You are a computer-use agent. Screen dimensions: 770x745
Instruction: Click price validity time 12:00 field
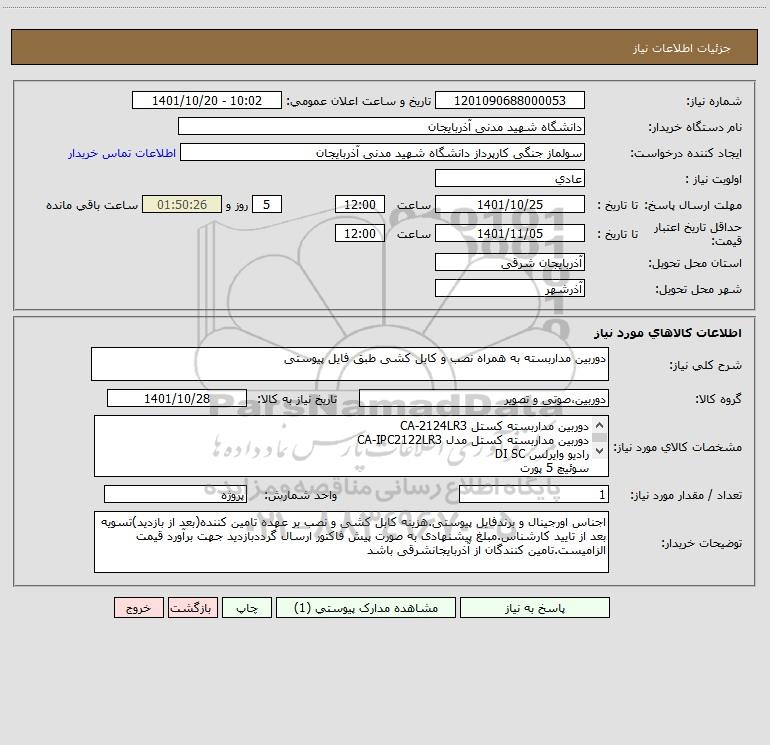coord(359,233)
